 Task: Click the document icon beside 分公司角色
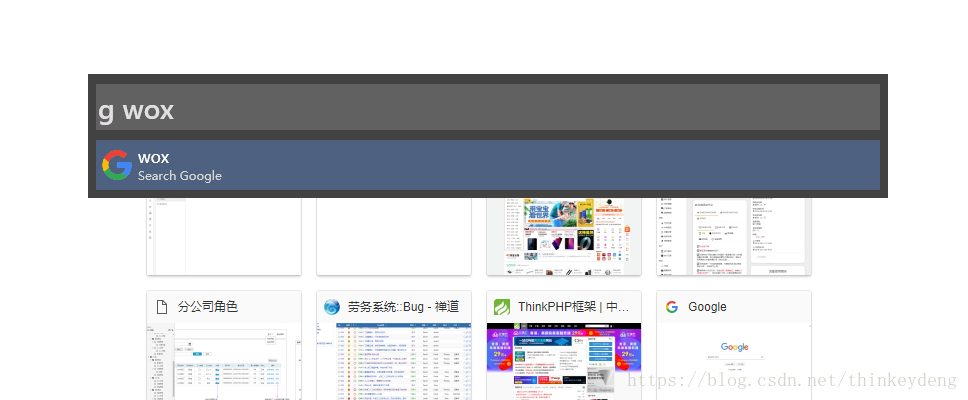[162, 307]
